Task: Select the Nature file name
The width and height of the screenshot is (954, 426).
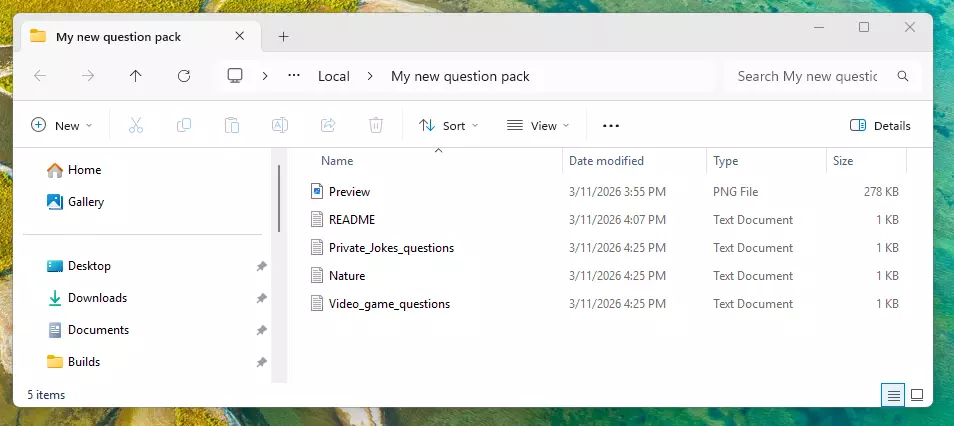Action: point(347,276)
